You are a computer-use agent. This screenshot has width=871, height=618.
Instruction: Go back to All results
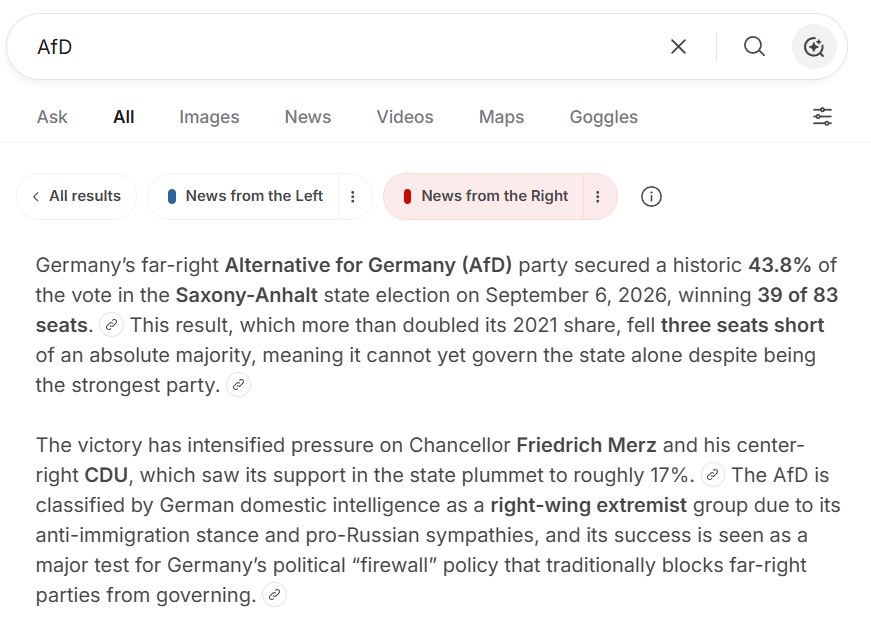pos(77,196)
